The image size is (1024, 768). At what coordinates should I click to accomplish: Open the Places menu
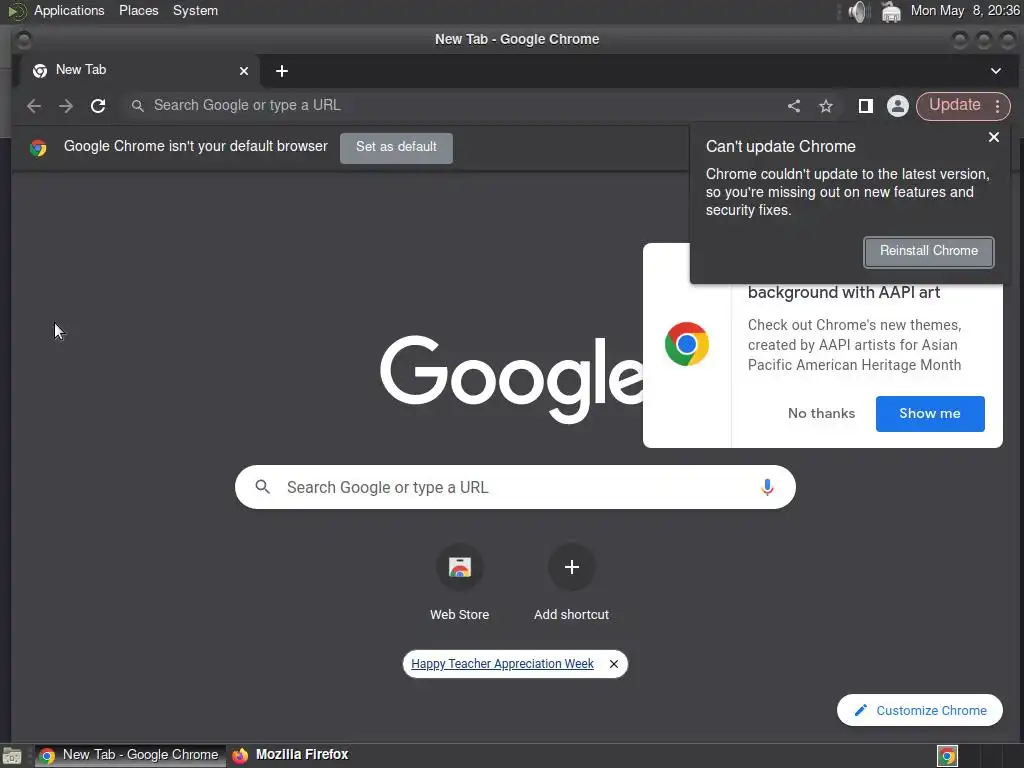click(x=138, y=10)
